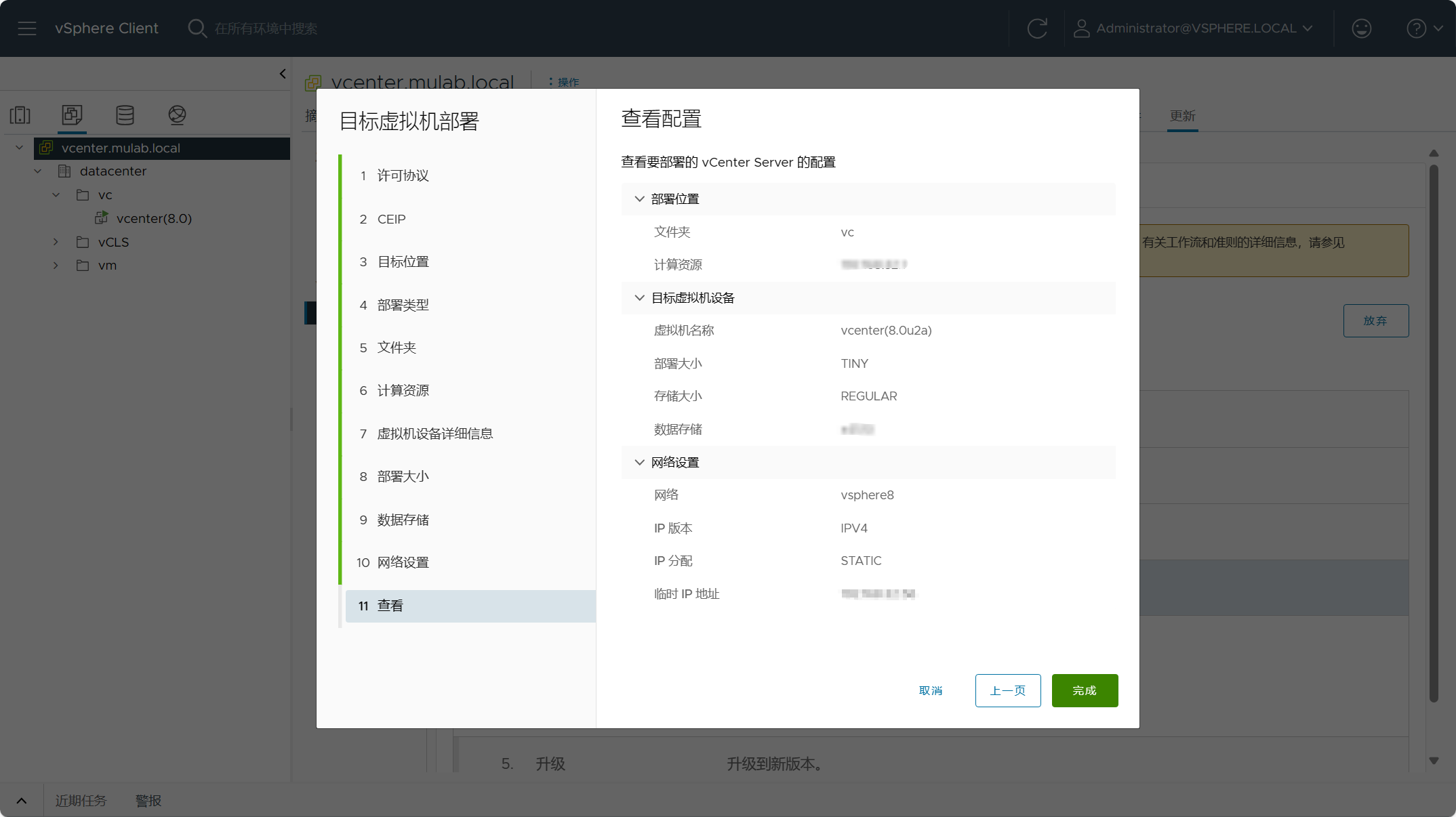The image size is (1456, 817).
Task: Click the vcenter(8.0u2a) VM name value
Action: pyautogui.click(x=886, y=331)
